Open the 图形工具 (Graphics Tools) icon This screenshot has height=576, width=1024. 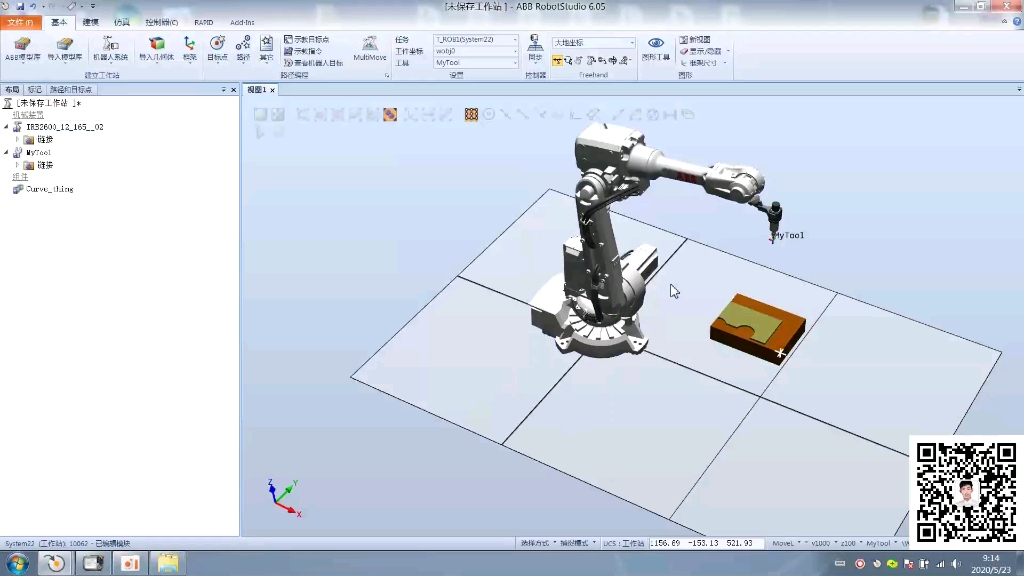656,47
